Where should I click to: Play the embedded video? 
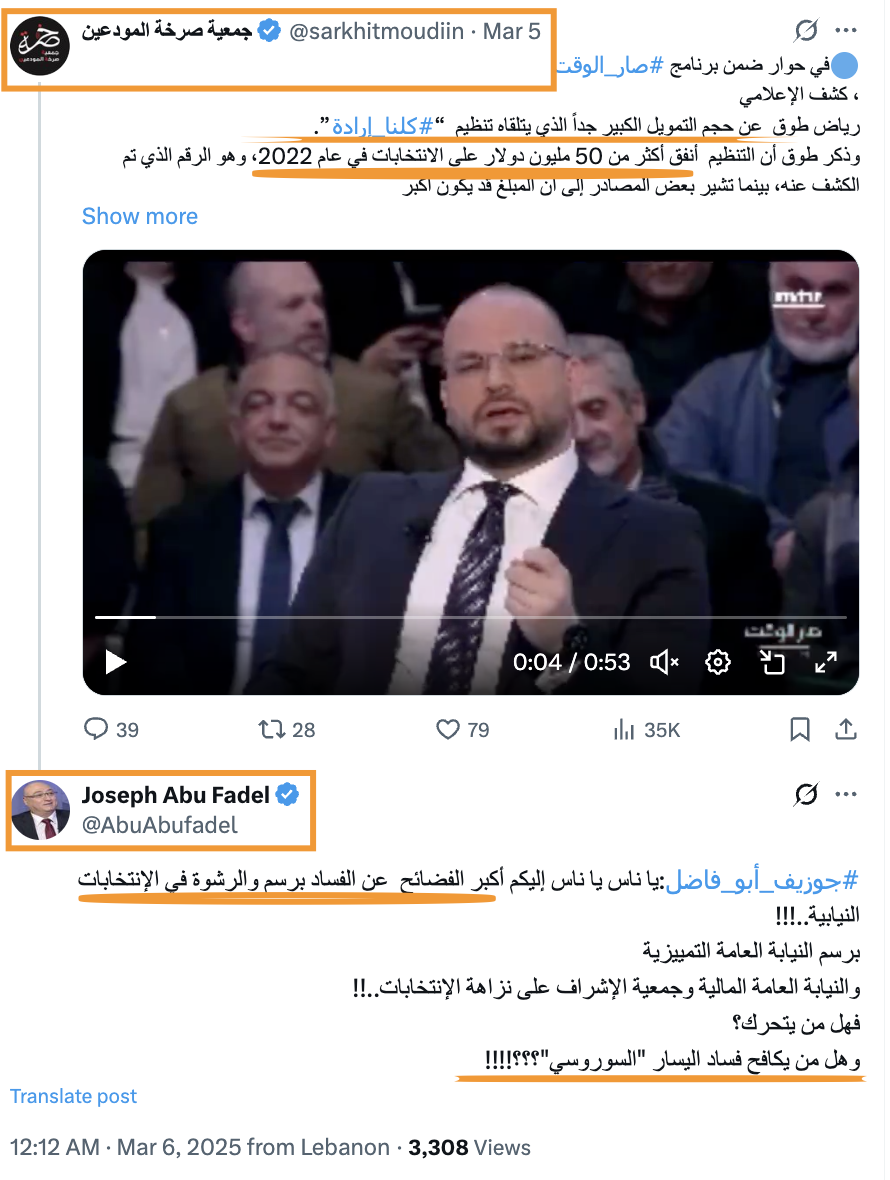[115, 662]
